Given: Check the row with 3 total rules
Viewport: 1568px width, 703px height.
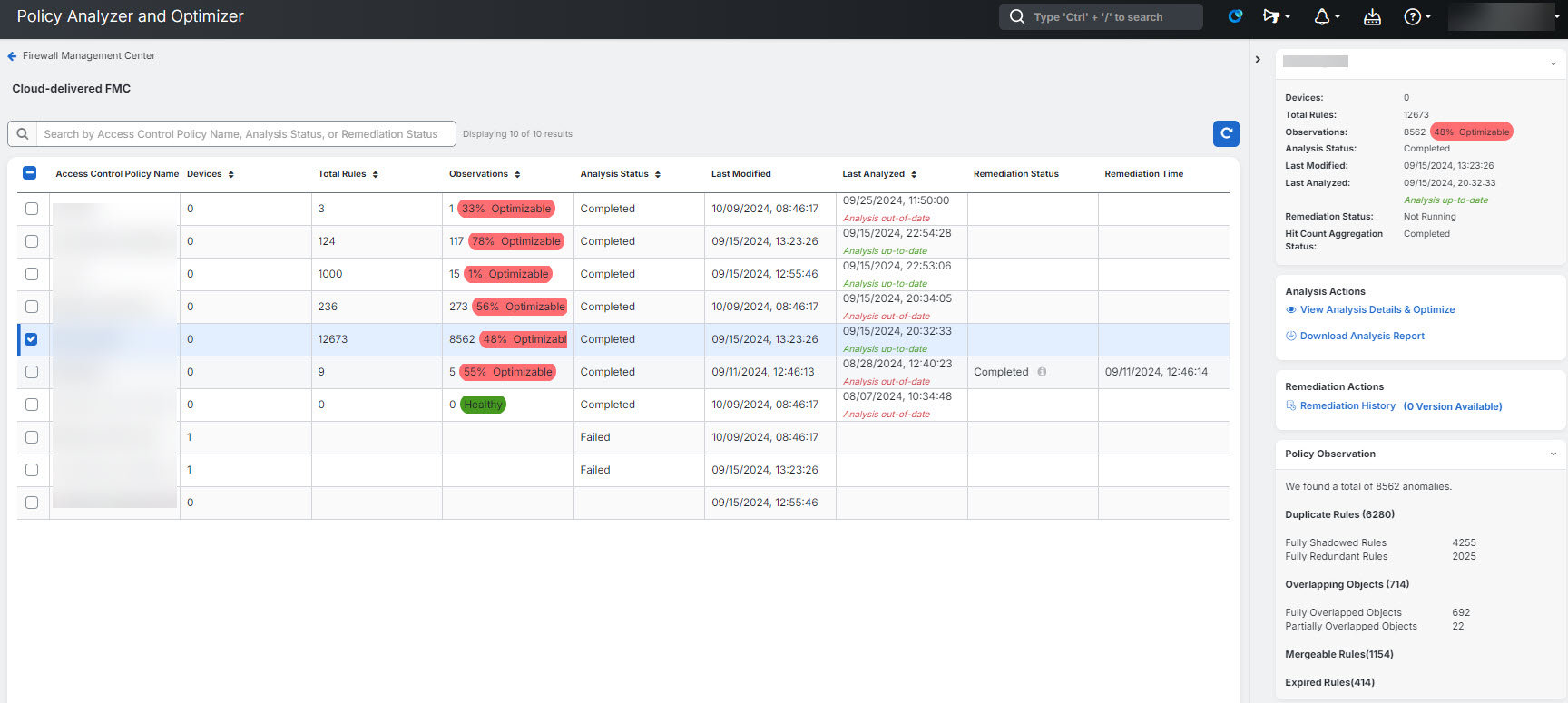Looking at the screenshot, I should tap(32, 209).
